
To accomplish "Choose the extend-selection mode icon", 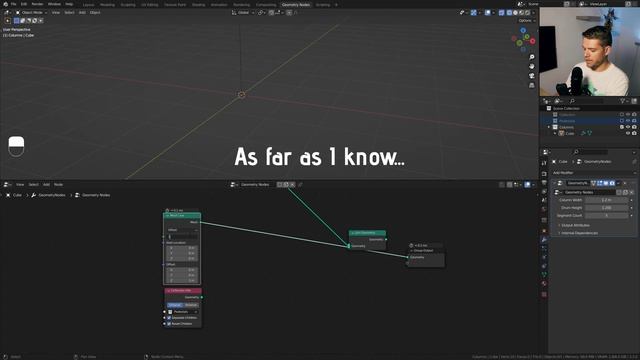I will pos(23,20).
